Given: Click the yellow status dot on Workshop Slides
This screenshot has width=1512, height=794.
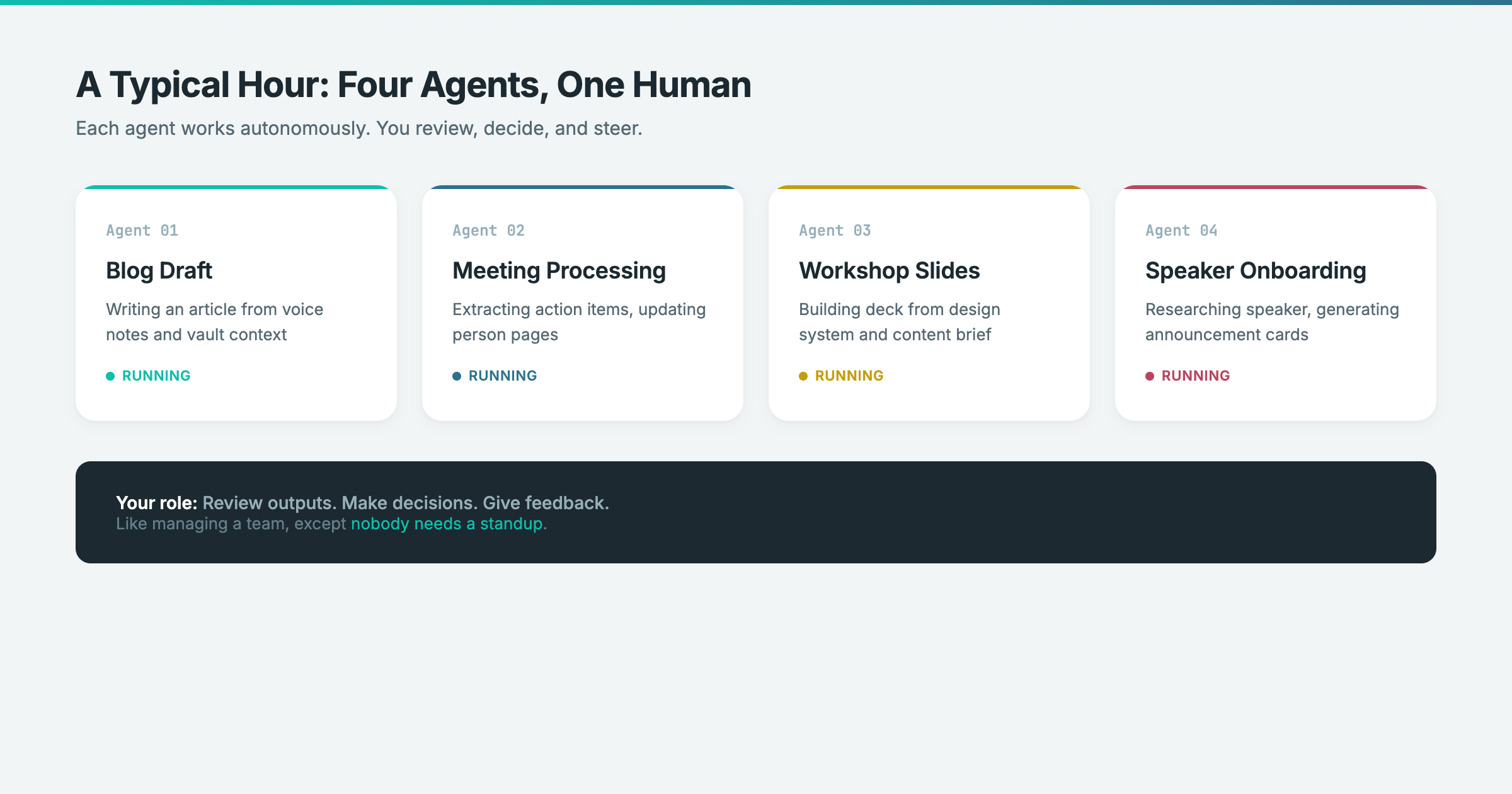Looking at the screenshot, I should 803,376.
